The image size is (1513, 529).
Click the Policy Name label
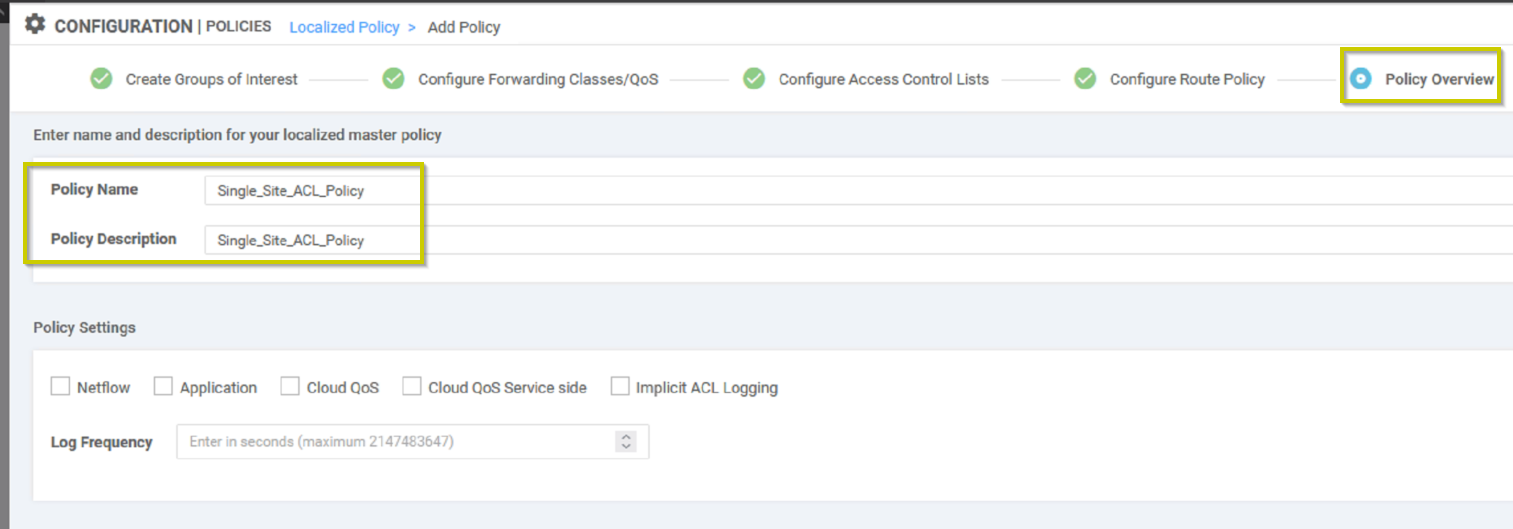(94, 189)
